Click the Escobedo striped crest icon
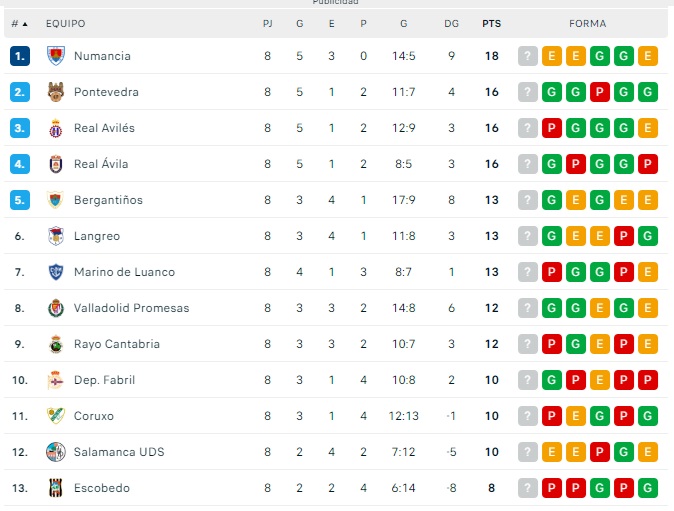This screenshot has height=511, width=674. (55, 488)
